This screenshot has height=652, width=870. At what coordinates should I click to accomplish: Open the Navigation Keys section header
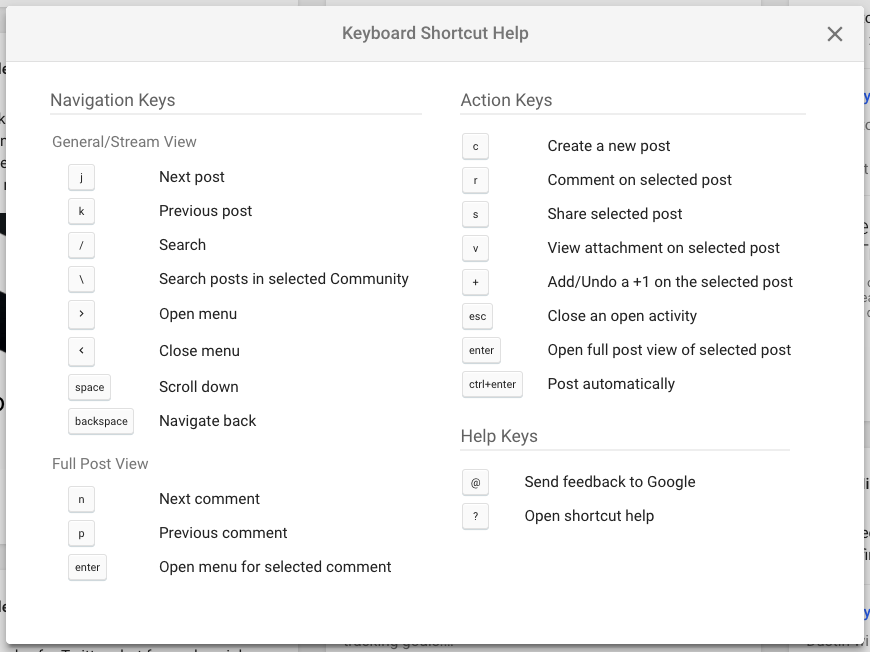[112, 100]
